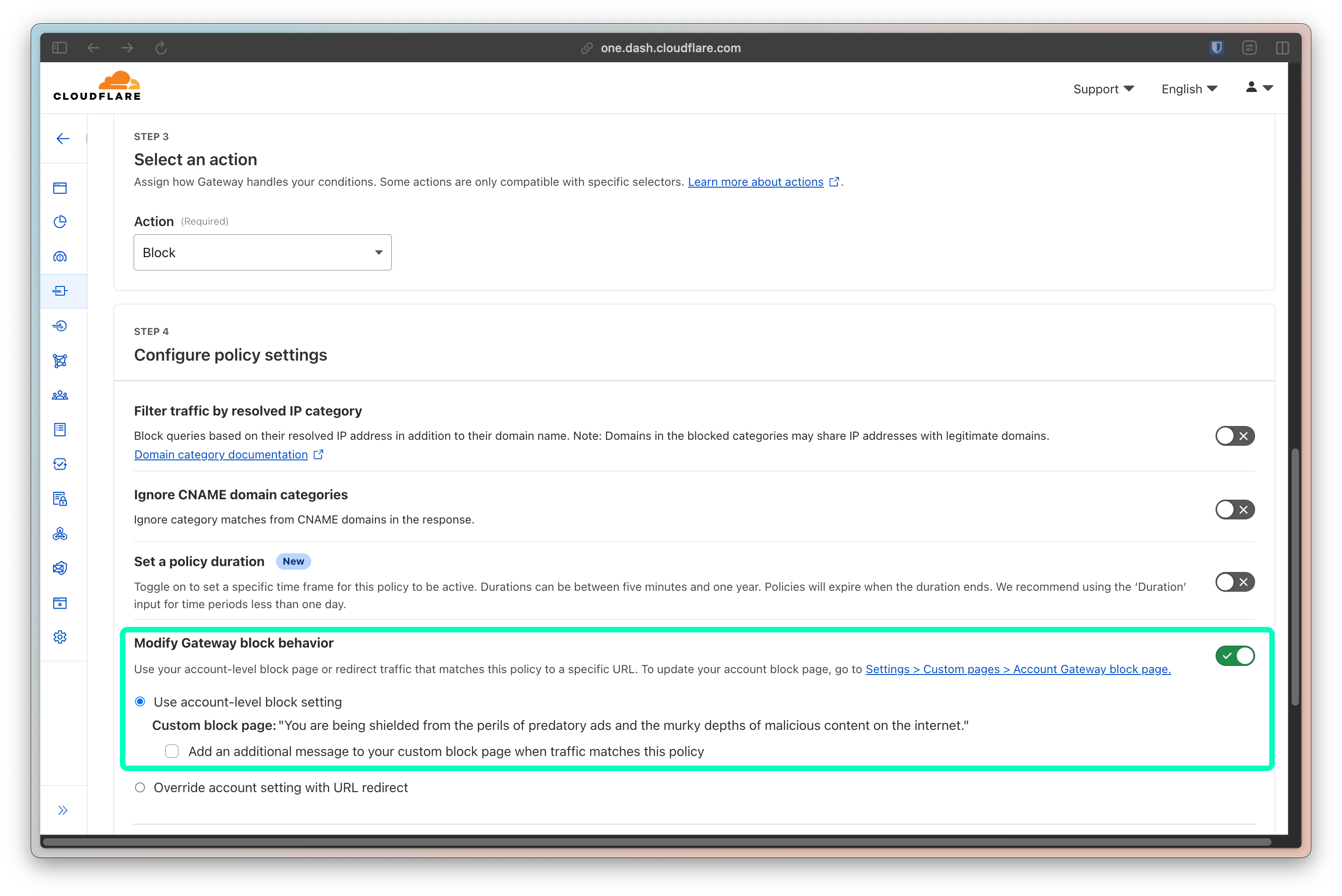Image resolution: width=1342 pixels, height=896 pixels.
Task: Click the back arrow in the sidebar
Action: (x=63, y=139)
